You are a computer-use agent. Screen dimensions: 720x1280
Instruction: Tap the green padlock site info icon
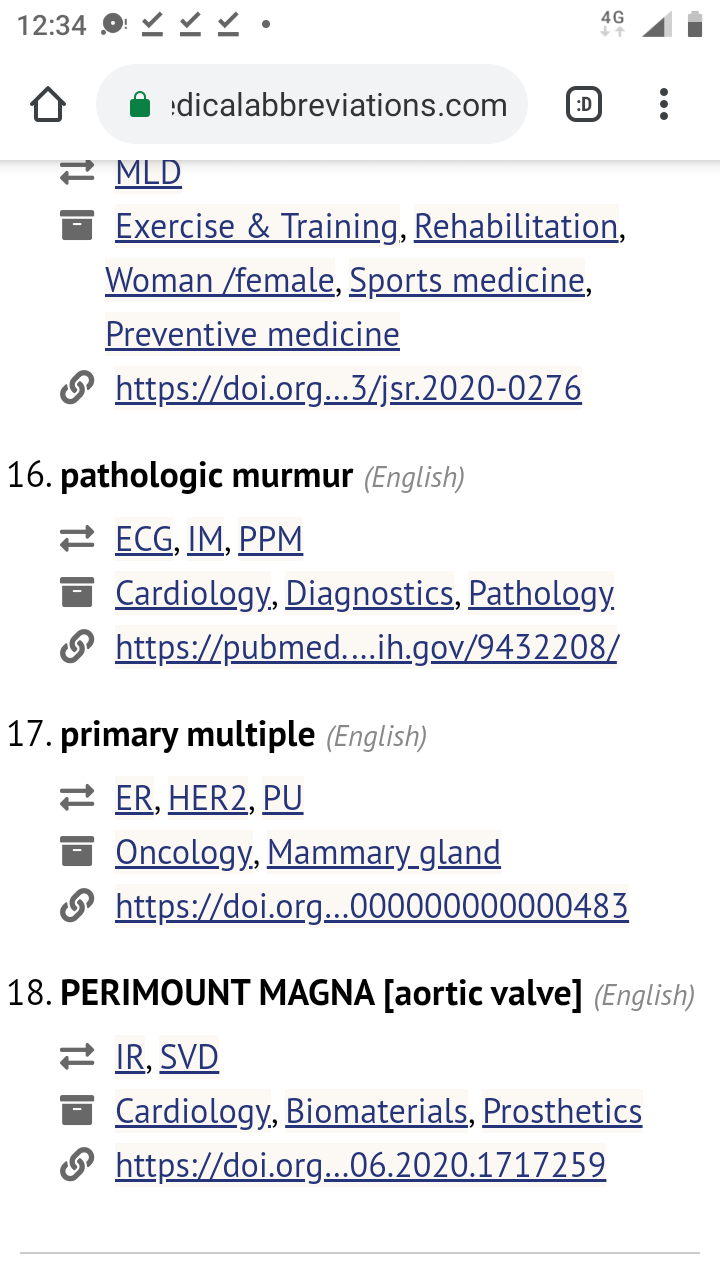click(x=140, y=105)
